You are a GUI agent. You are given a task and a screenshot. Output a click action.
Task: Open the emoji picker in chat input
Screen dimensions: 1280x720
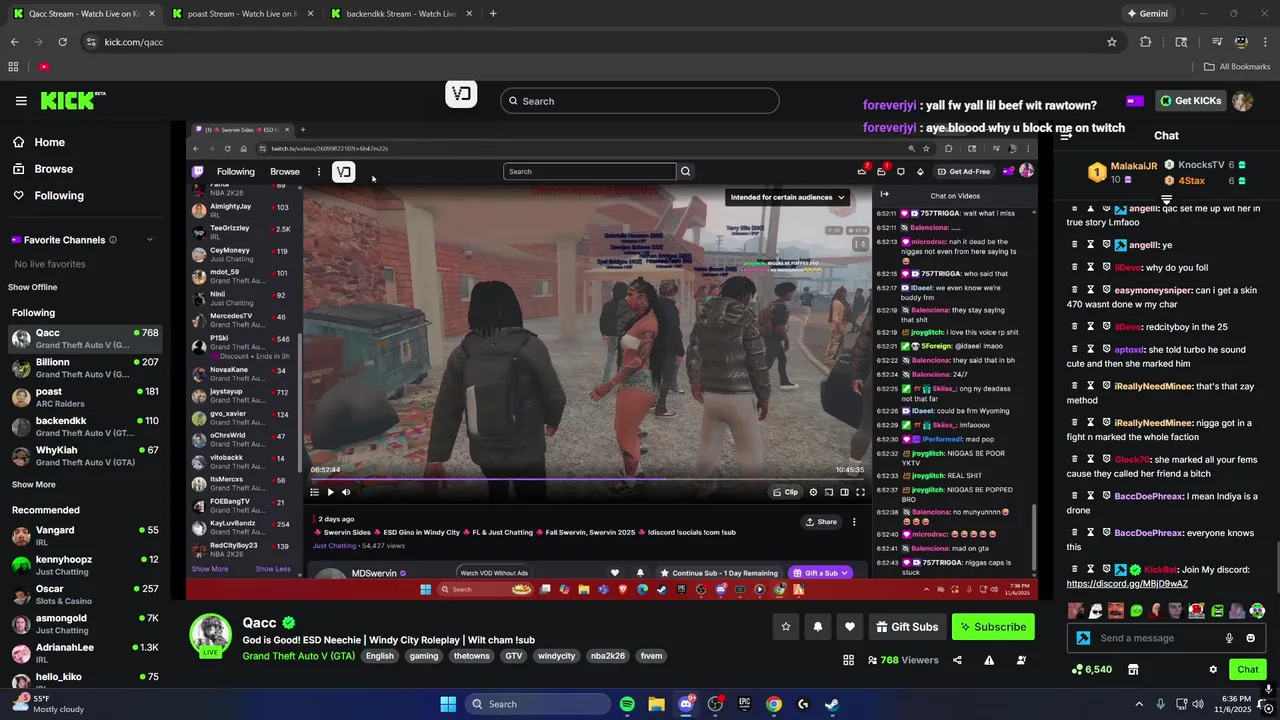tap(1250, 638)
